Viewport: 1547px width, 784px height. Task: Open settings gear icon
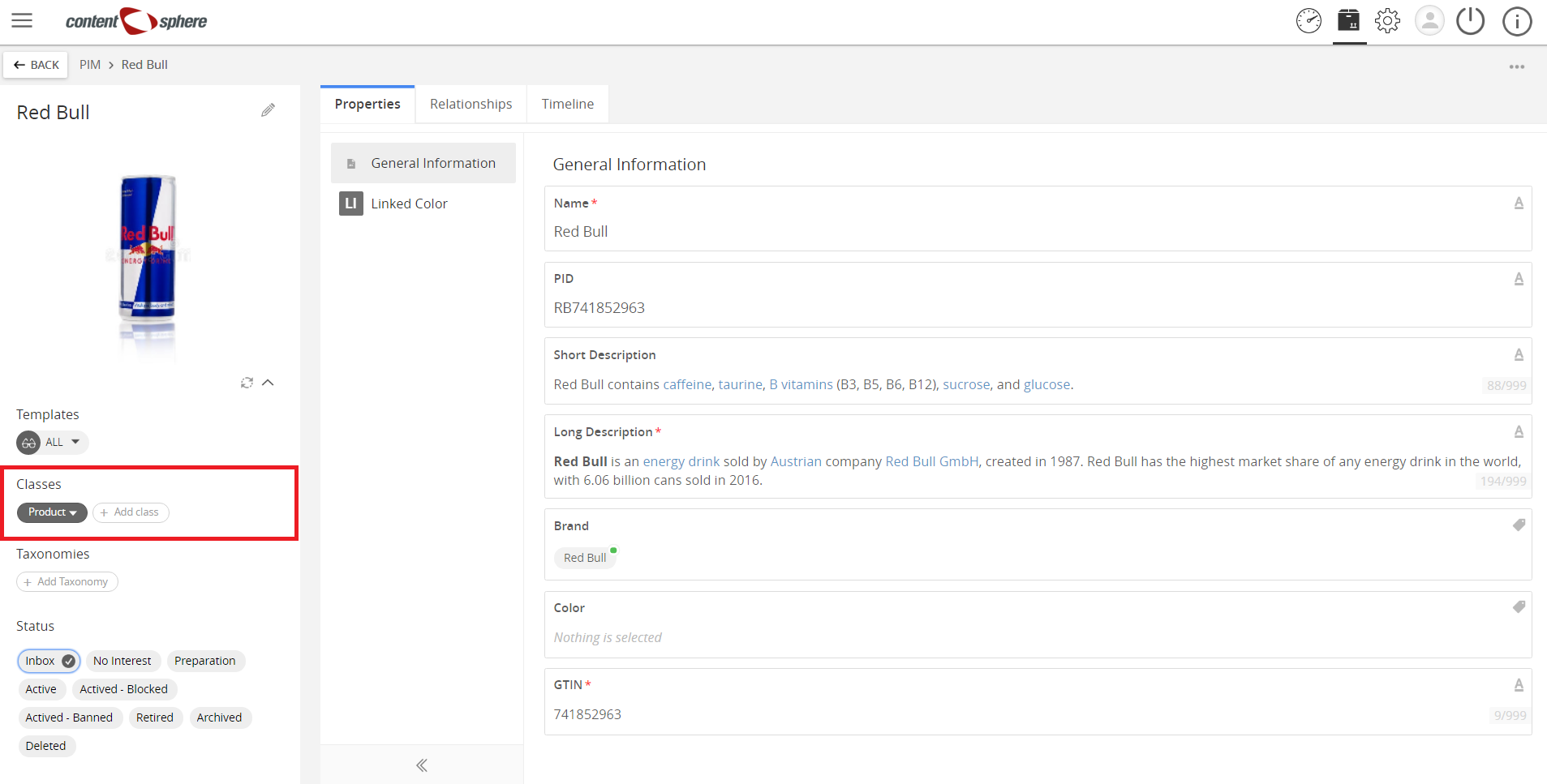[1388, 21]
